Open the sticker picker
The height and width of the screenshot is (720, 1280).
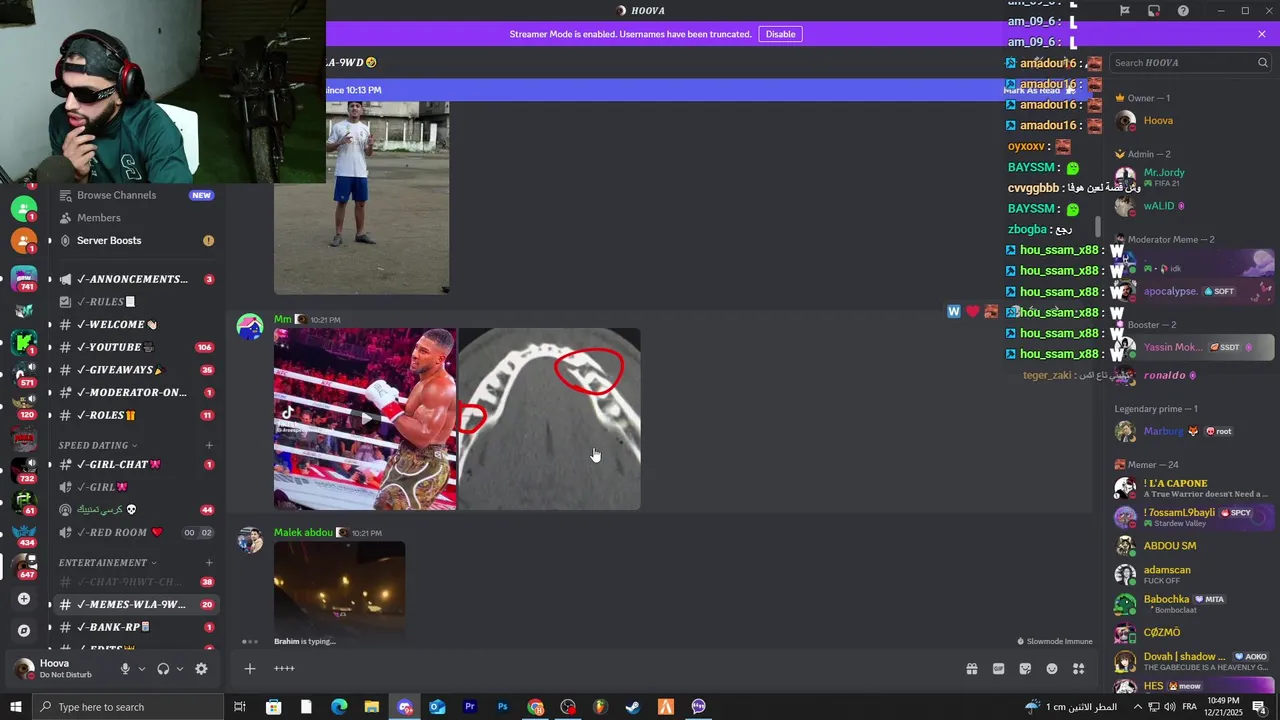pyautogui.click(x=1025, y=669)
